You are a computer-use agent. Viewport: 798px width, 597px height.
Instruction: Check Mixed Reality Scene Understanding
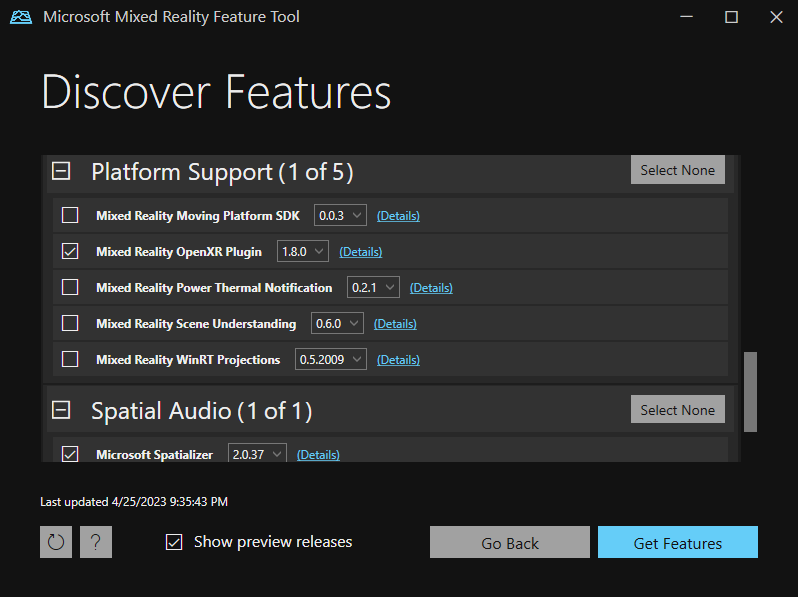(70, 323)
